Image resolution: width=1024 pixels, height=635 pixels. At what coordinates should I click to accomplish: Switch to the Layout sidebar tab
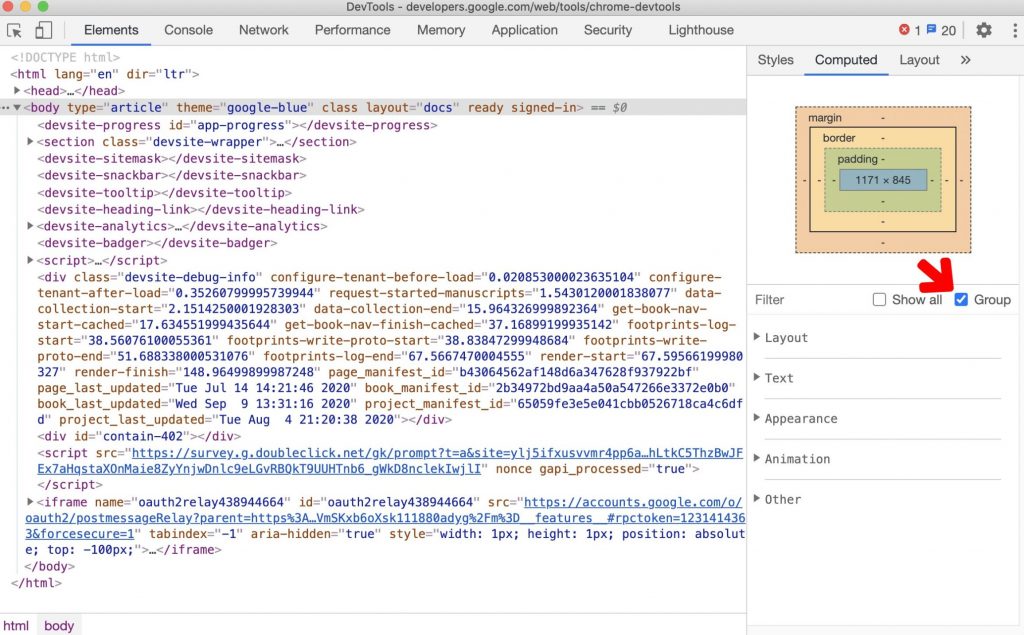click(x=919, y=60)
